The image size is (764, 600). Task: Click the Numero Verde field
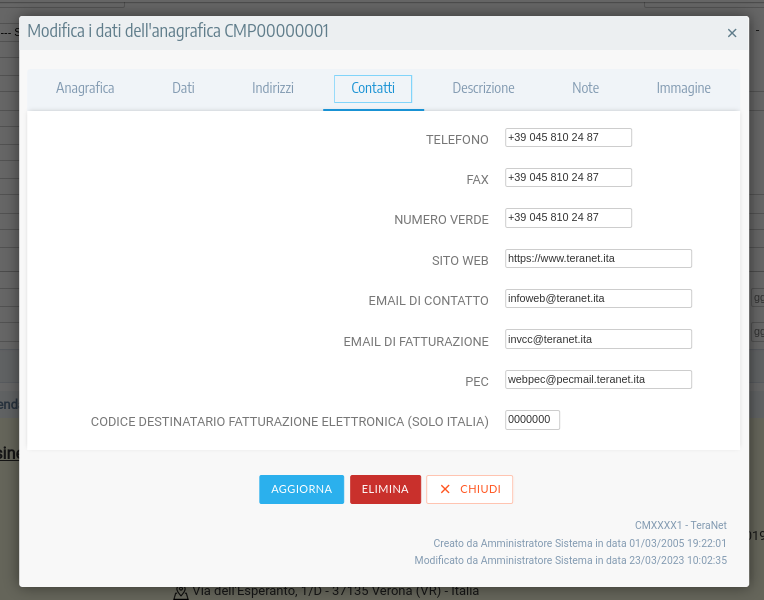click(x=568, y=217)
